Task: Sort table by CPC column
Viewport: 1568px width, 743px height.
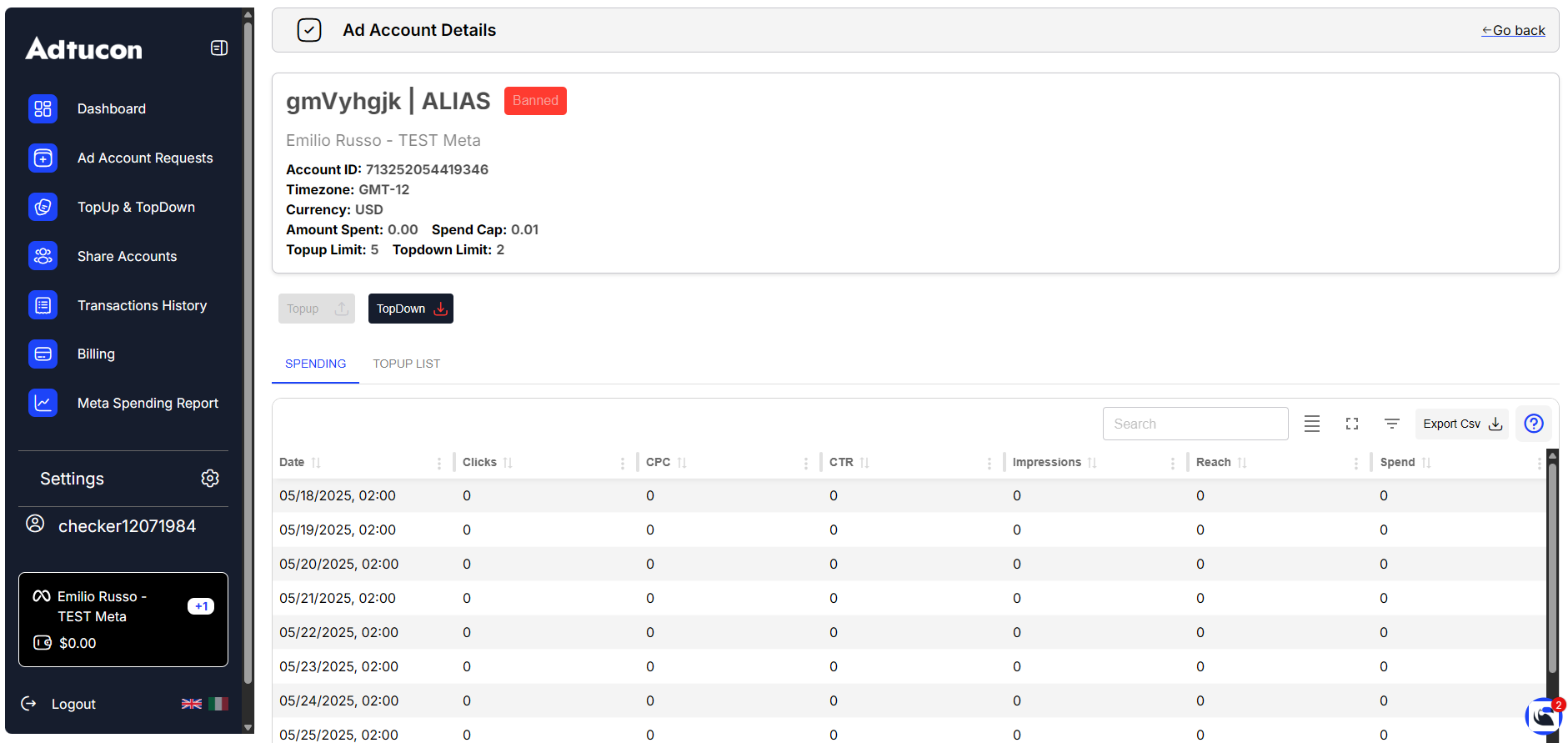Action: coord(682,463)
